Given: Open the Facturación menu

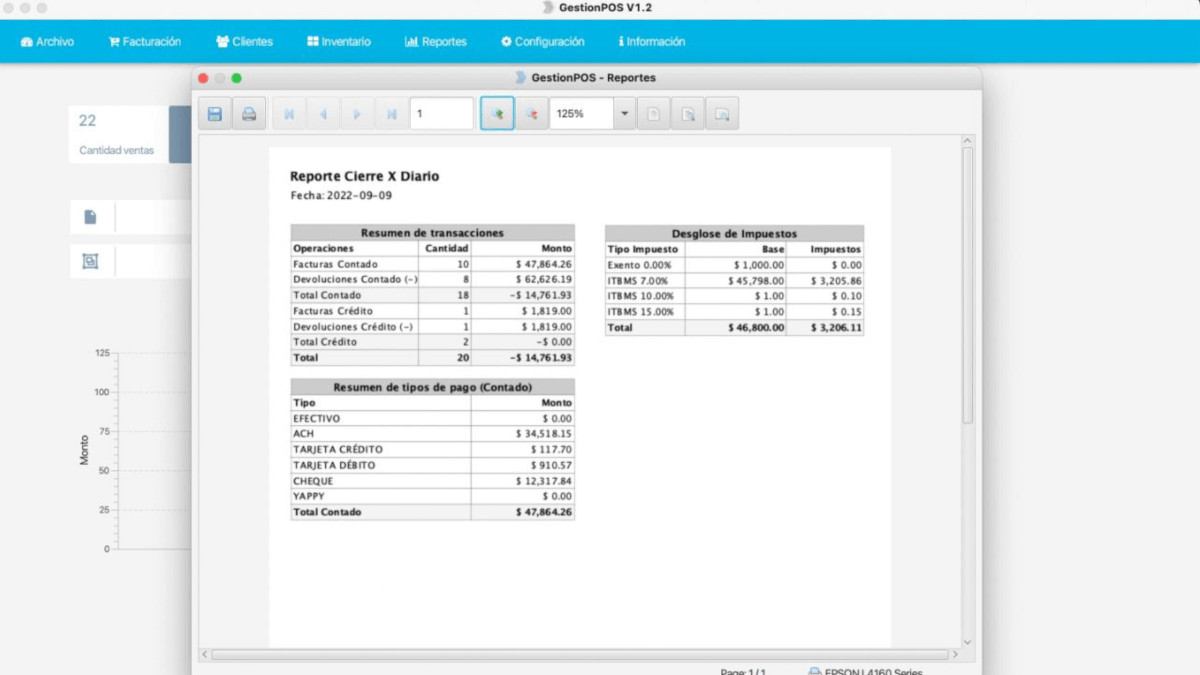Looking at the screenshot, I should tap(145, 42).
